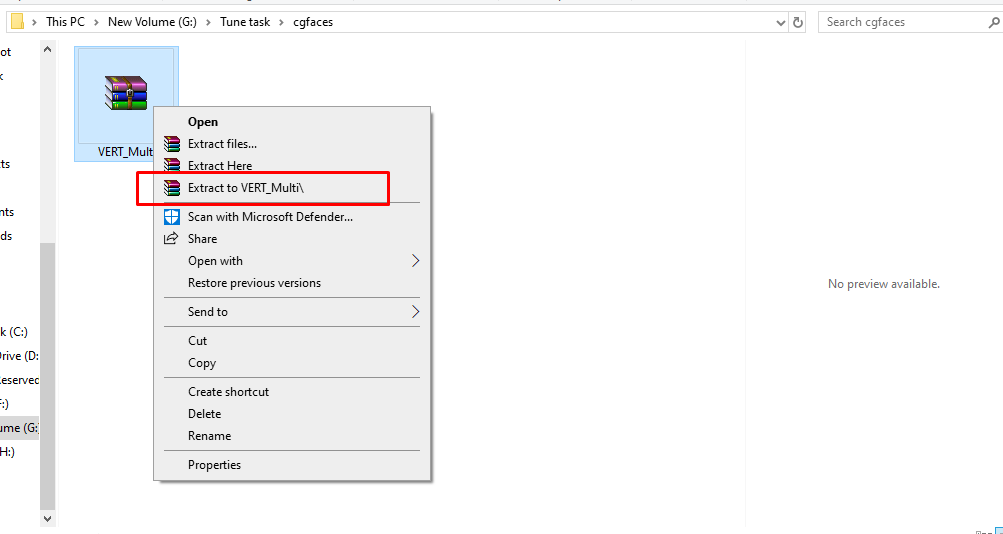Select New Volume (G:) in navigation pane
The height and width of the screenshot is (534, 1003).
[19, 427]
